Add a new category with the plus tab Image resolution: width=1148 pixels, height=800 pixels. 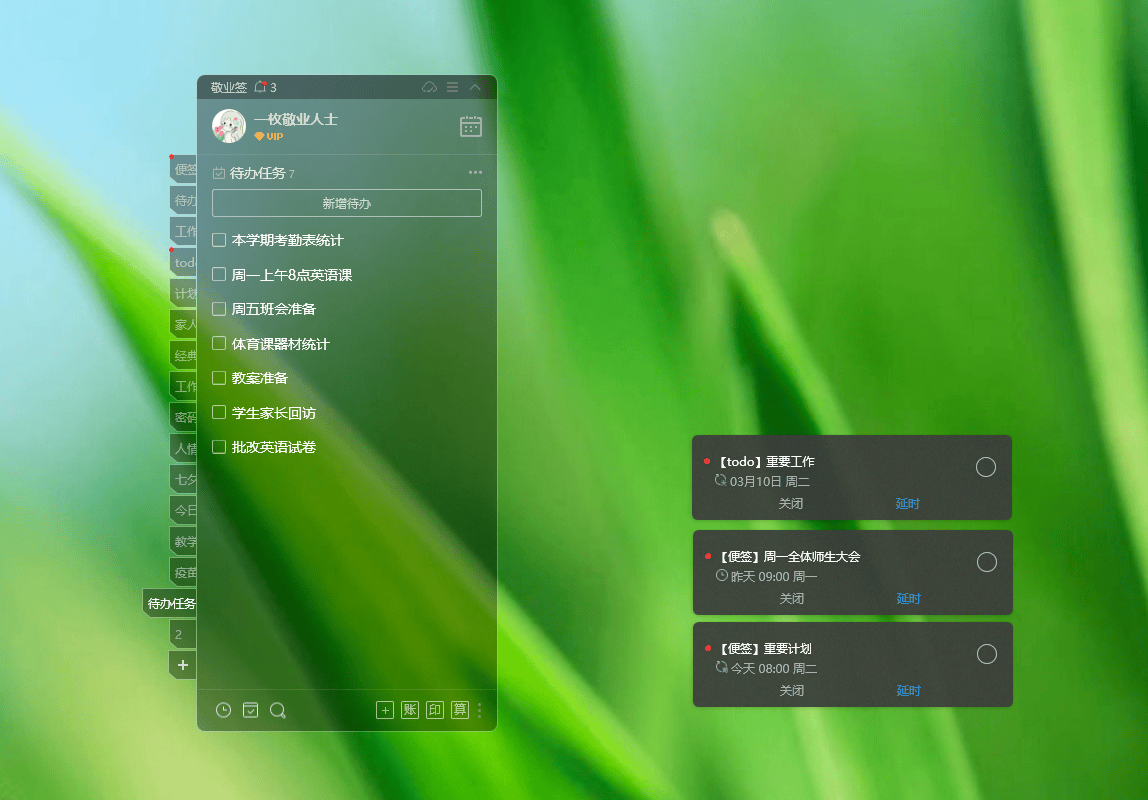pyautogui.click(x=183, y=665)
